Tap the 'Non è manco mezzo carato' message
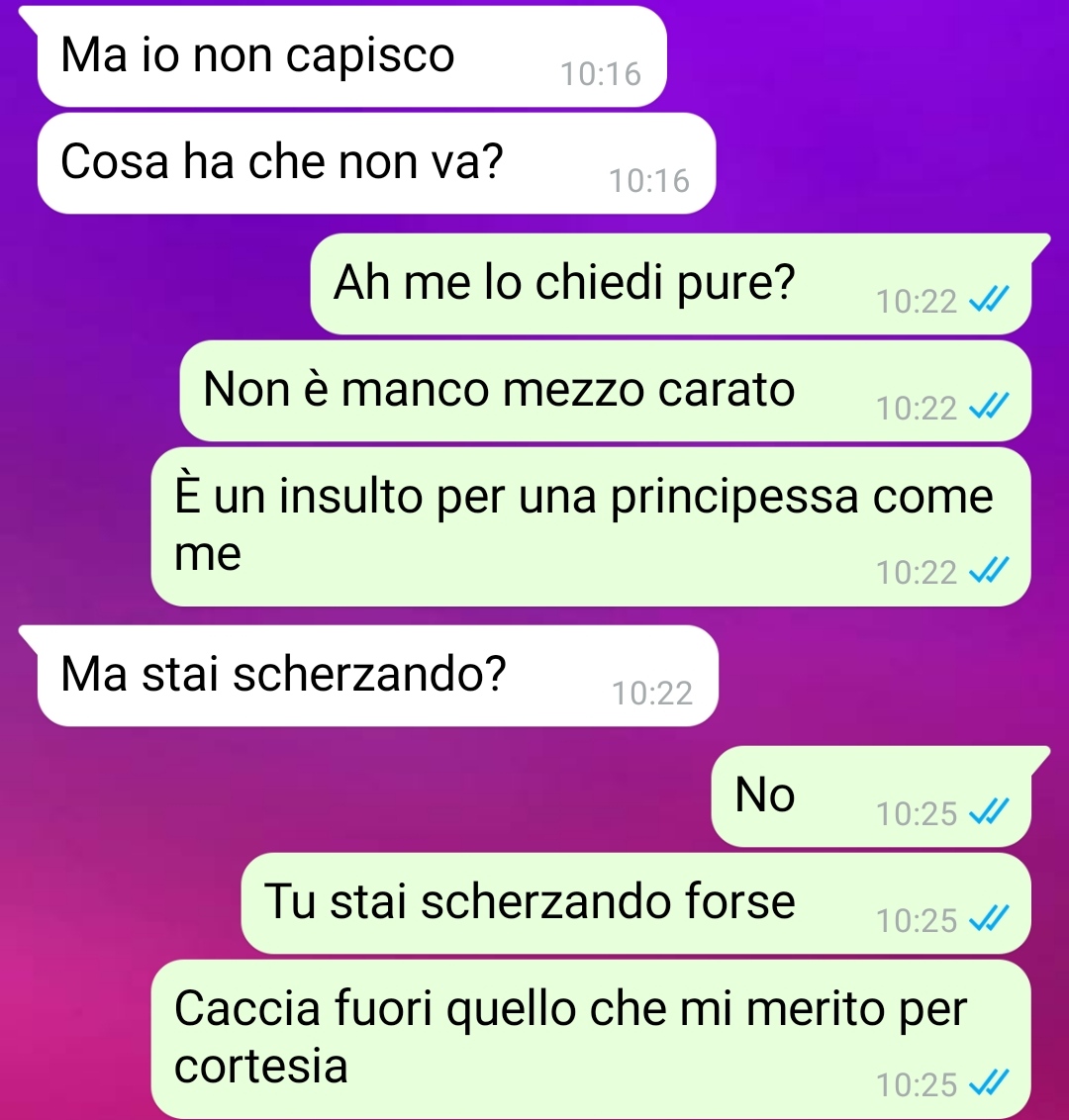Screen dimensions: 1069x1120 [x=605, y=391]
